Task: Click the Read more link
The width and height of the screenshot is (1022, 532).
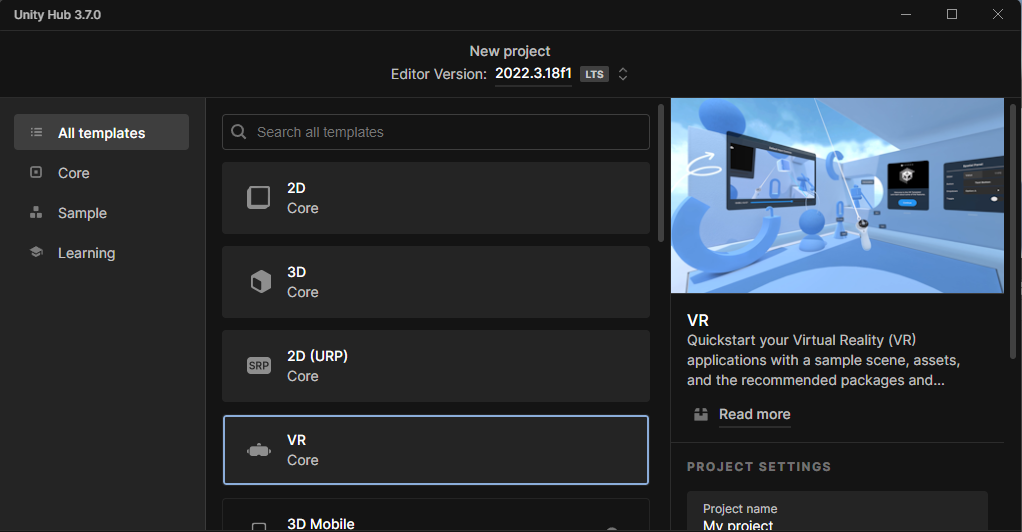Action: (x=754, y=414)
